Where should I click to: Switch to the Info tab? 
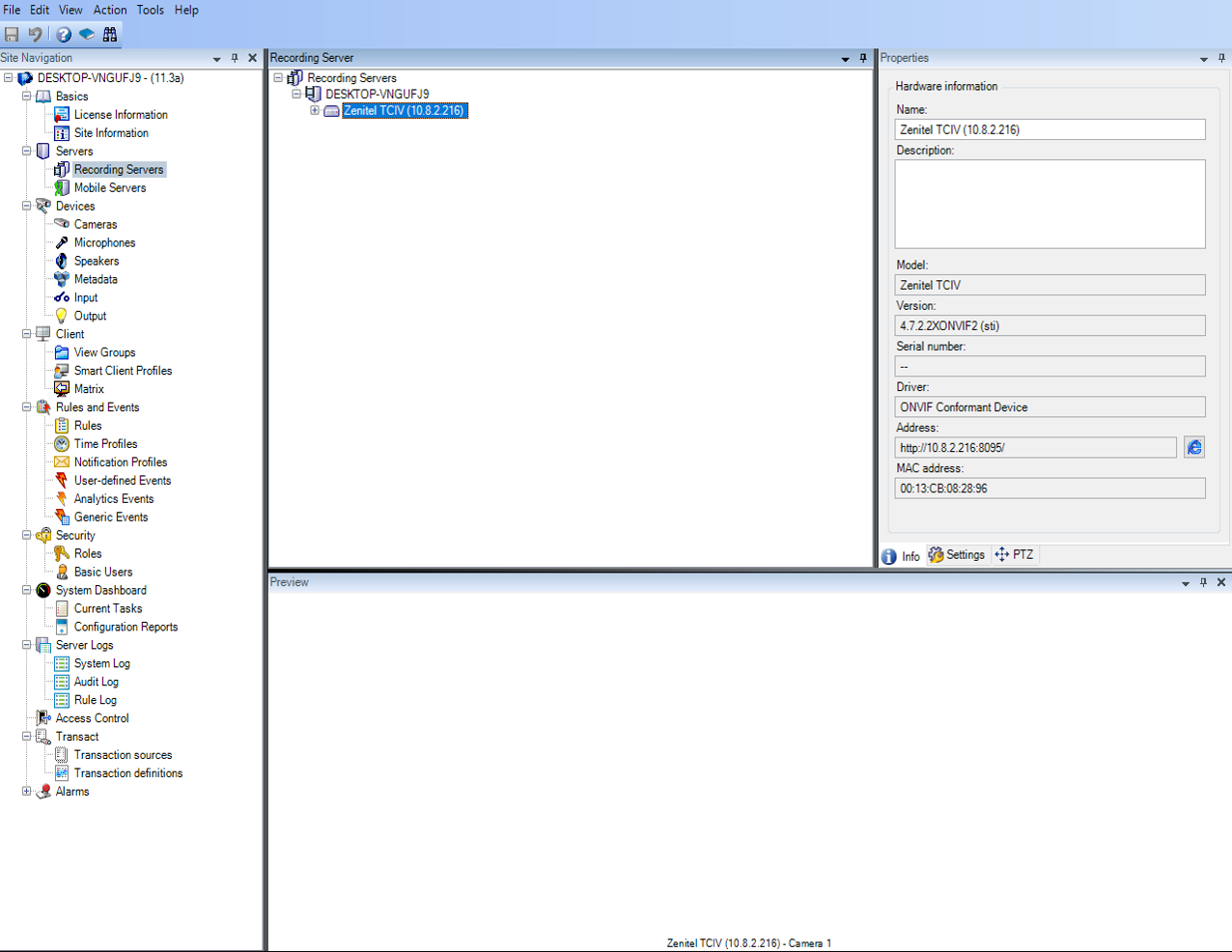pyautogui.click(x=901, y=556)
